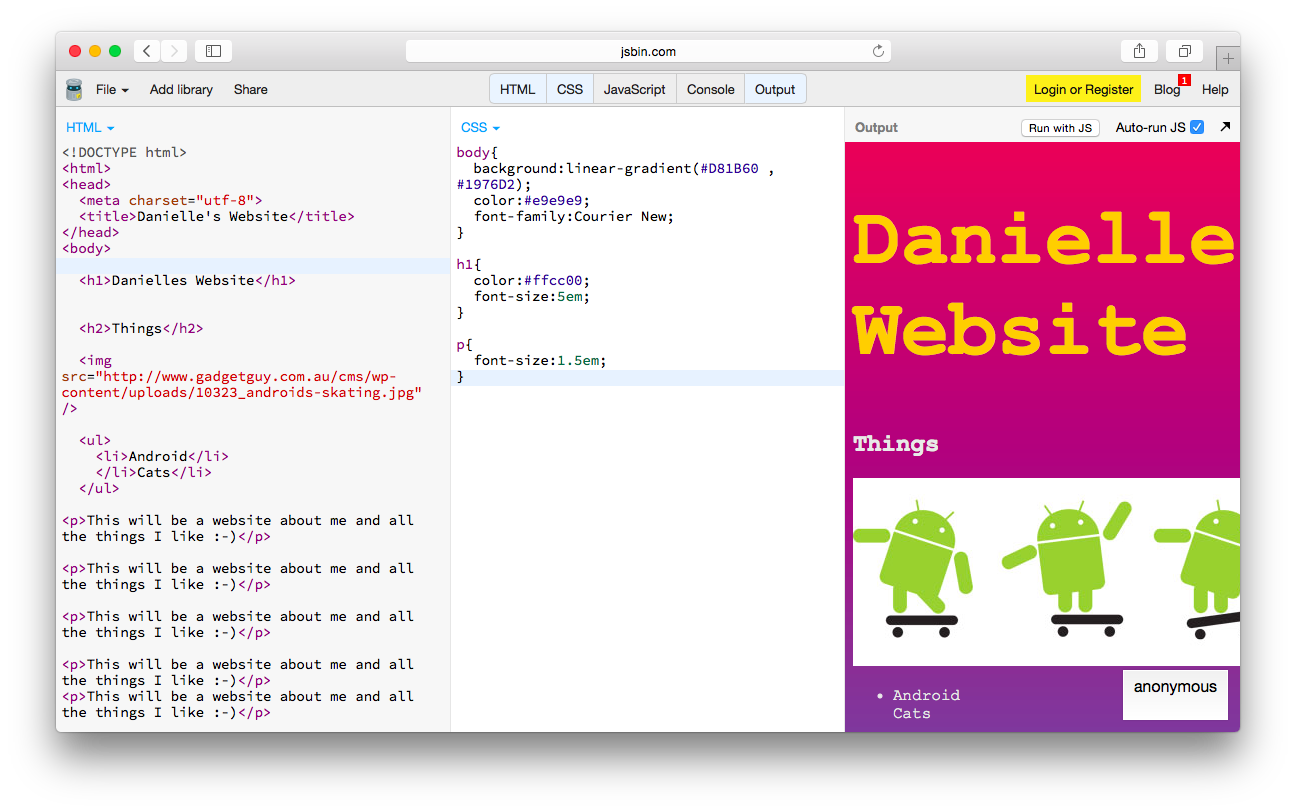Expand the CSS panel dropdown
This screenshot has height=812, width=1296.
click(x=480, y=127)
